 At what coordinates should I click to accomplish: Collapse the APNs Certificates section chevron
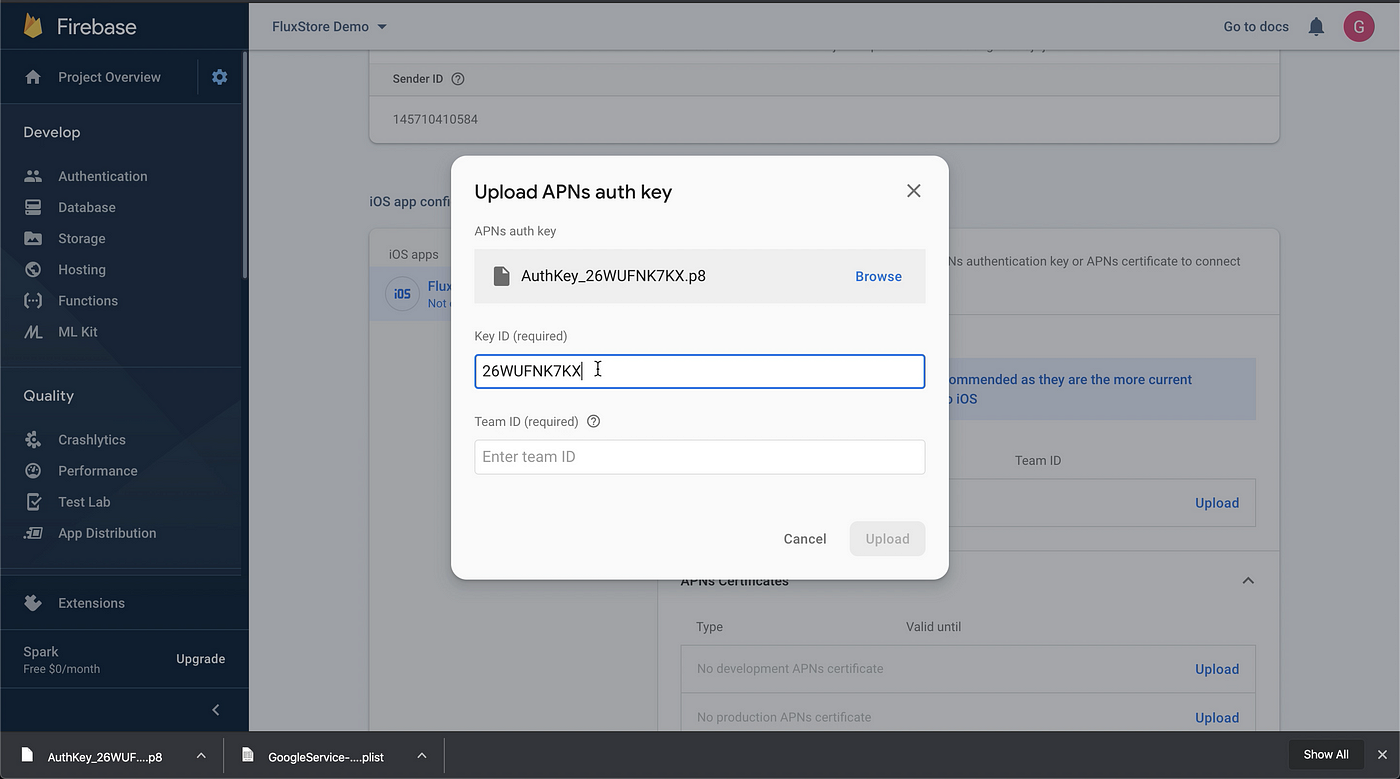[x=1247, y=580]
